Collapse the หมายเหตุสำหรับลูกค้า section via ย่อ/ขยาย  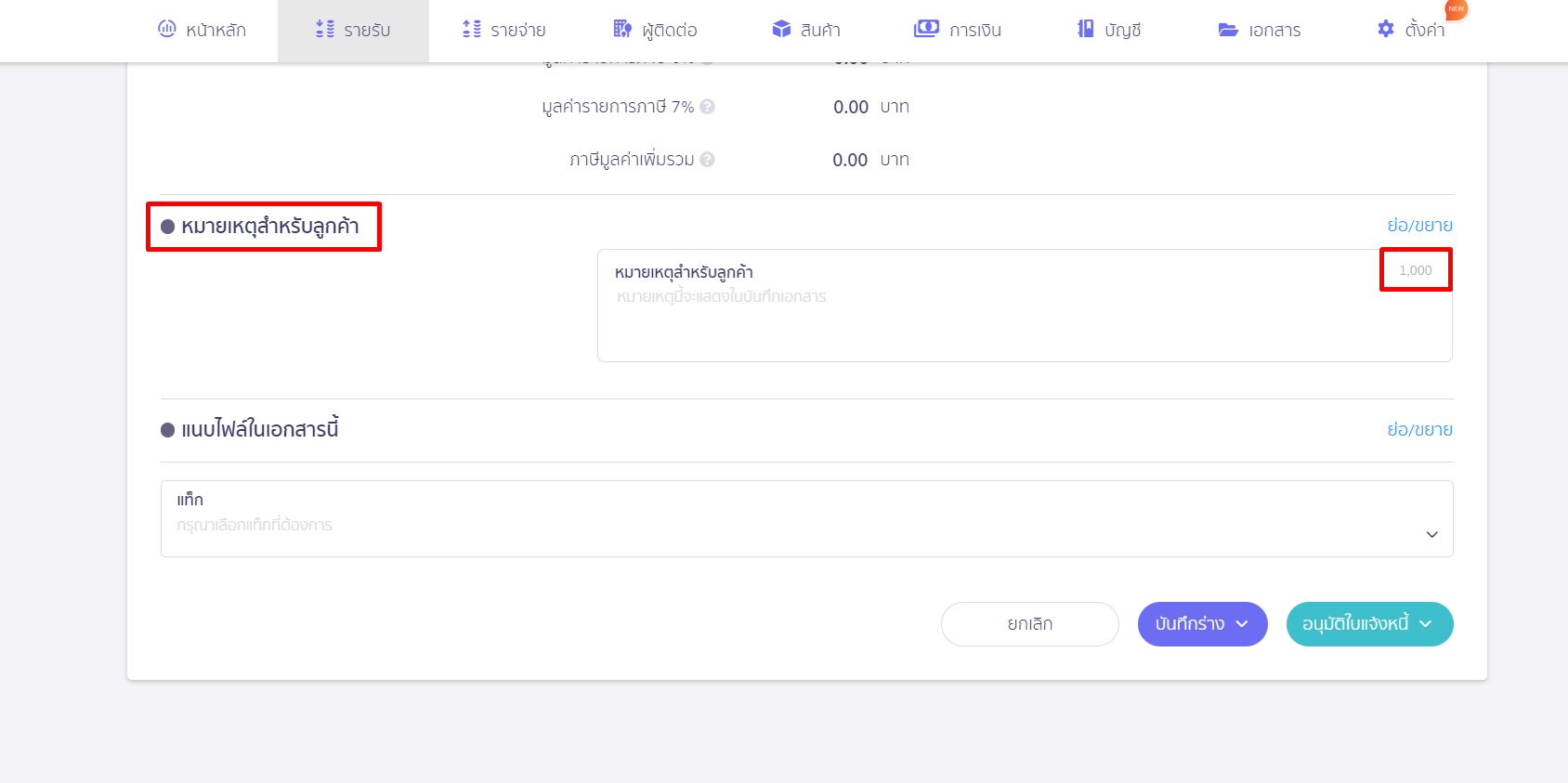(x=1419, y=226)
